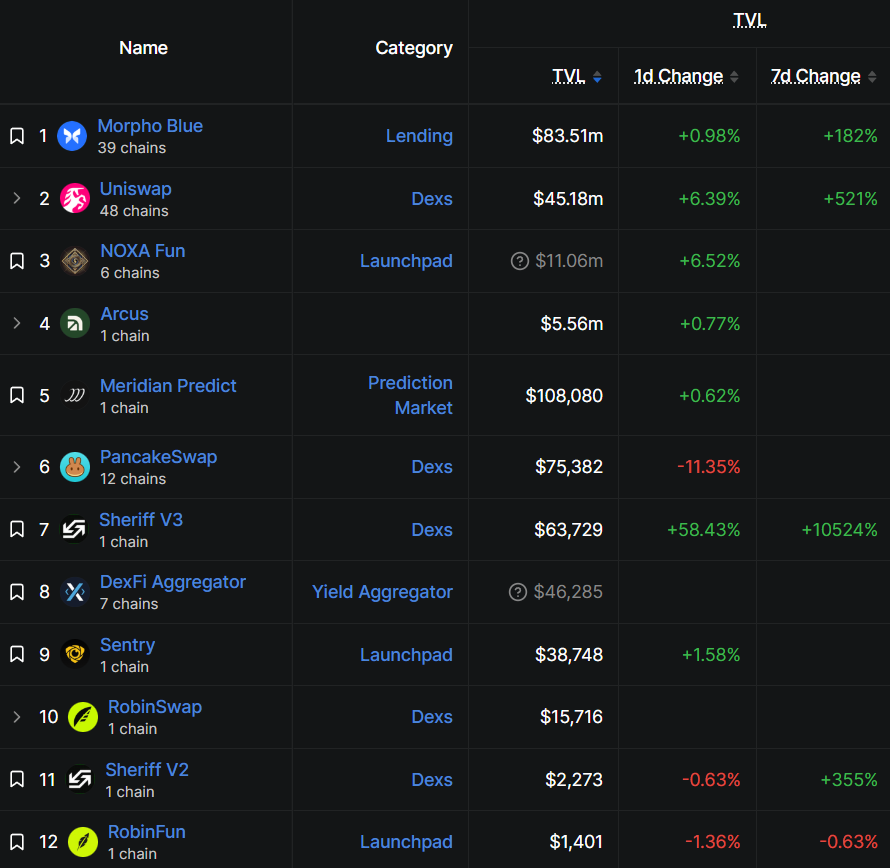Open the Dexs category in Uniswap row
Viewport: 890px width, 868px height.
coord(432,199)
